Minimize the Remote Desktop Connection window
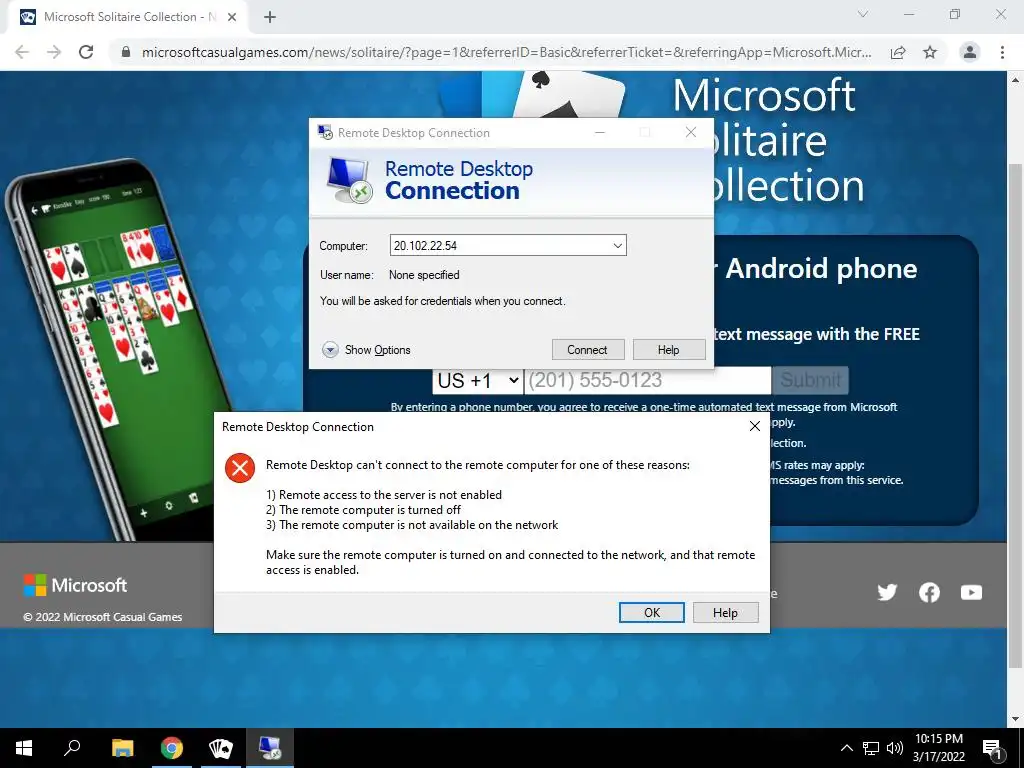 coord(600,133)
